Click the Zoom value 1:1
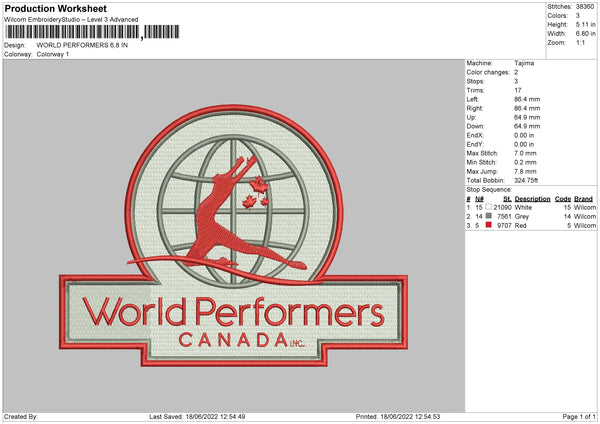Viewport: 600px width, 424px height. [580, 42]
